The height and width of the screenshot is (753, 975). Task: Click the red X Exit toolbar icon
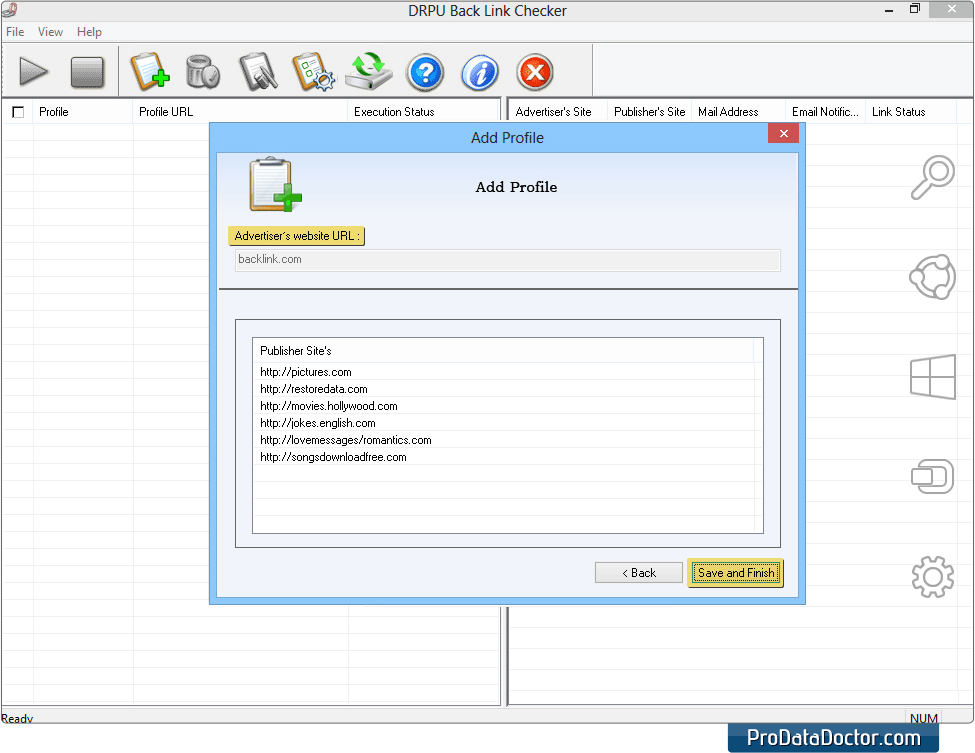[535, 72]
